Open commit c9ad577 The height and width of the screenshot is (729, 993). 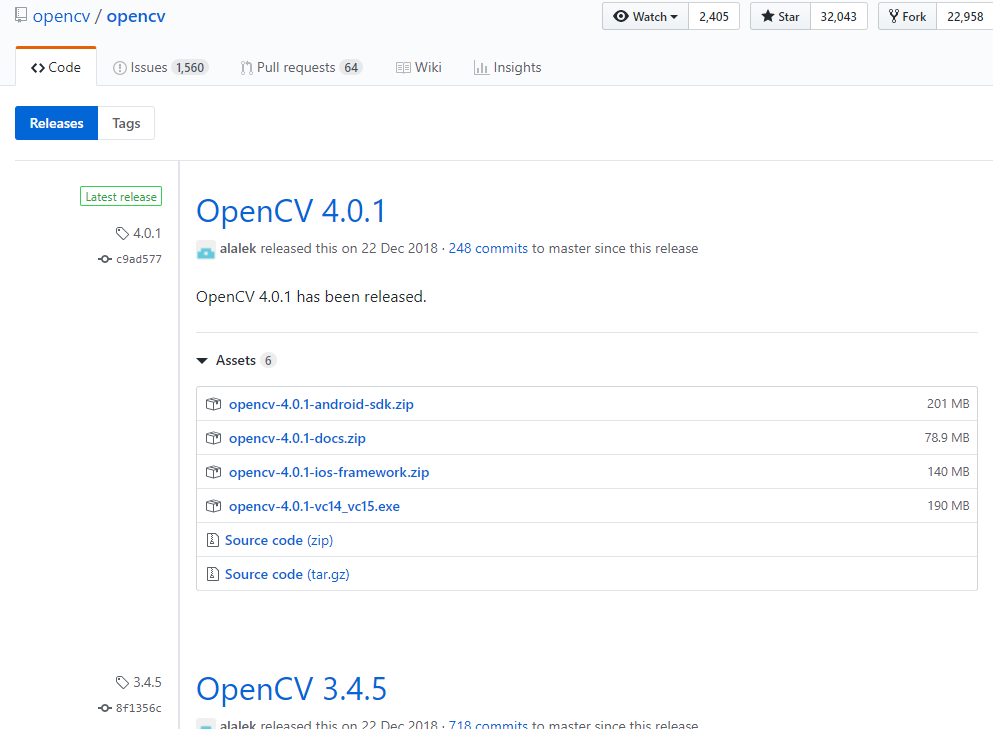[139, 259]
